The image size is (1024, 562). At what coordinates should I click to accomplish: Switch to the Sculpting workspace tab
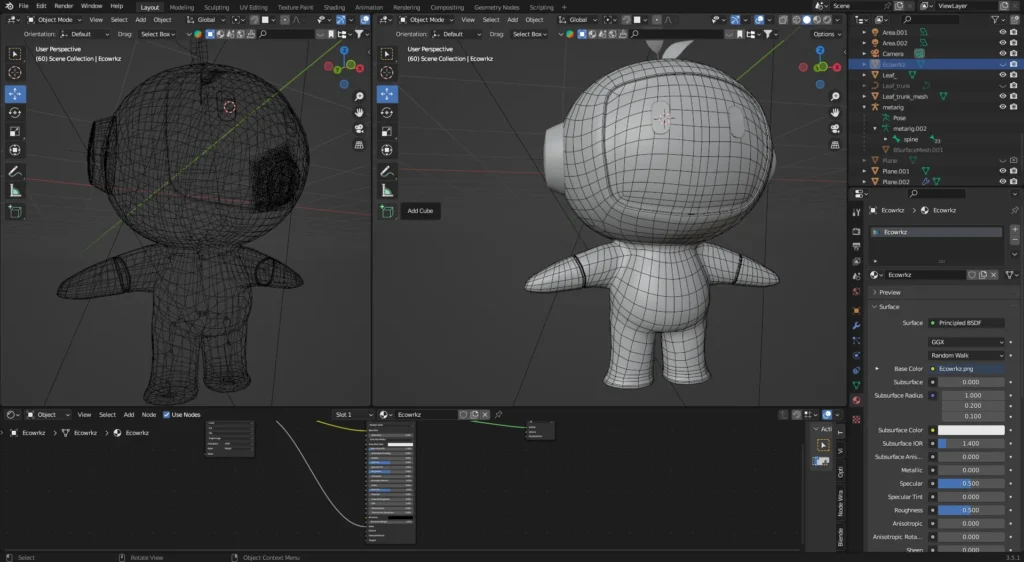coord(217,6)
